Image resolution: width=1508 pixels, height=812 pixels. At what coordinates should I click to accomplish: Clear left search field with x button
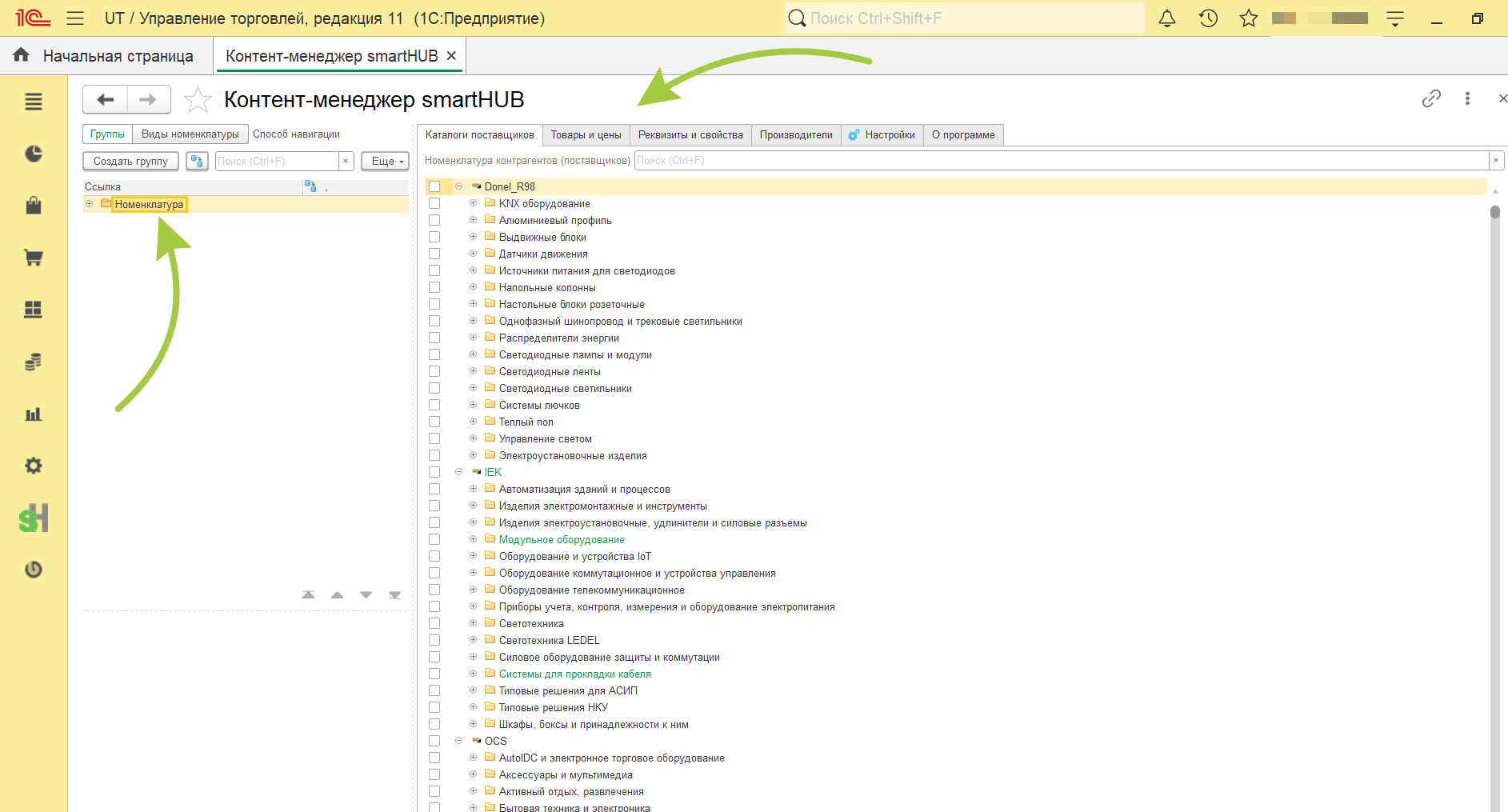pyautogui.click(x=346, y=161)
